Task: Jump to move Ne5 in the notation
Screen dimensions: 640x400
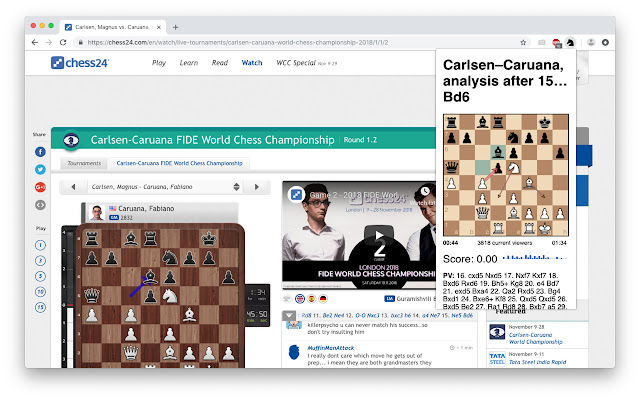Action: (456, 316)
